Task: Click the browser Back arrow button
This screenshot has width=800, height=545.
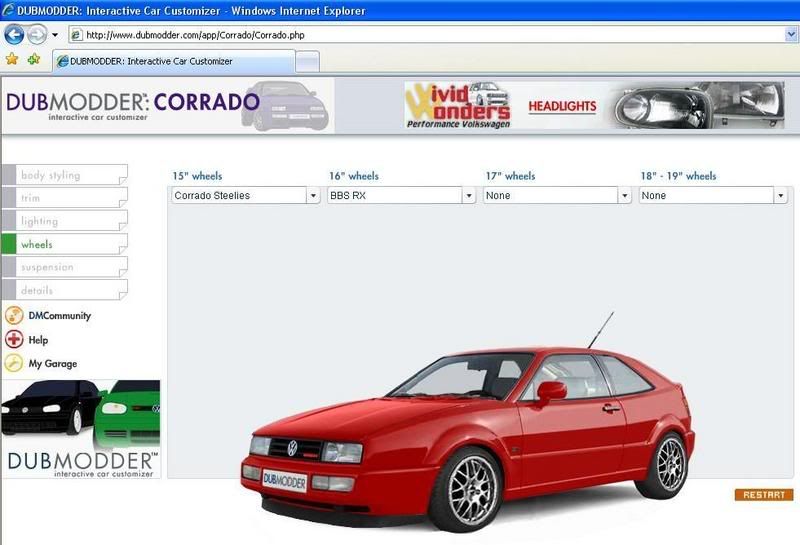Action: point(14,35)
